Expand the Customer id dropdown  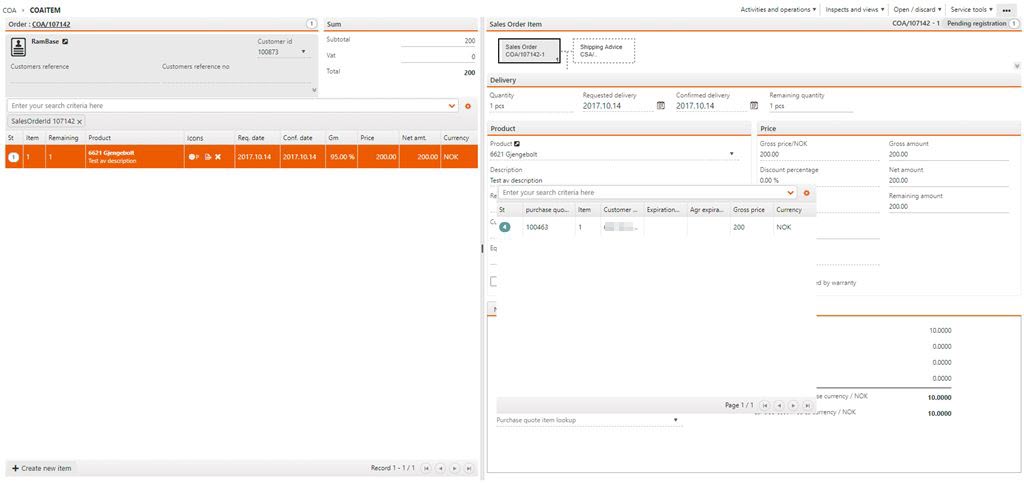coord(303,52)
